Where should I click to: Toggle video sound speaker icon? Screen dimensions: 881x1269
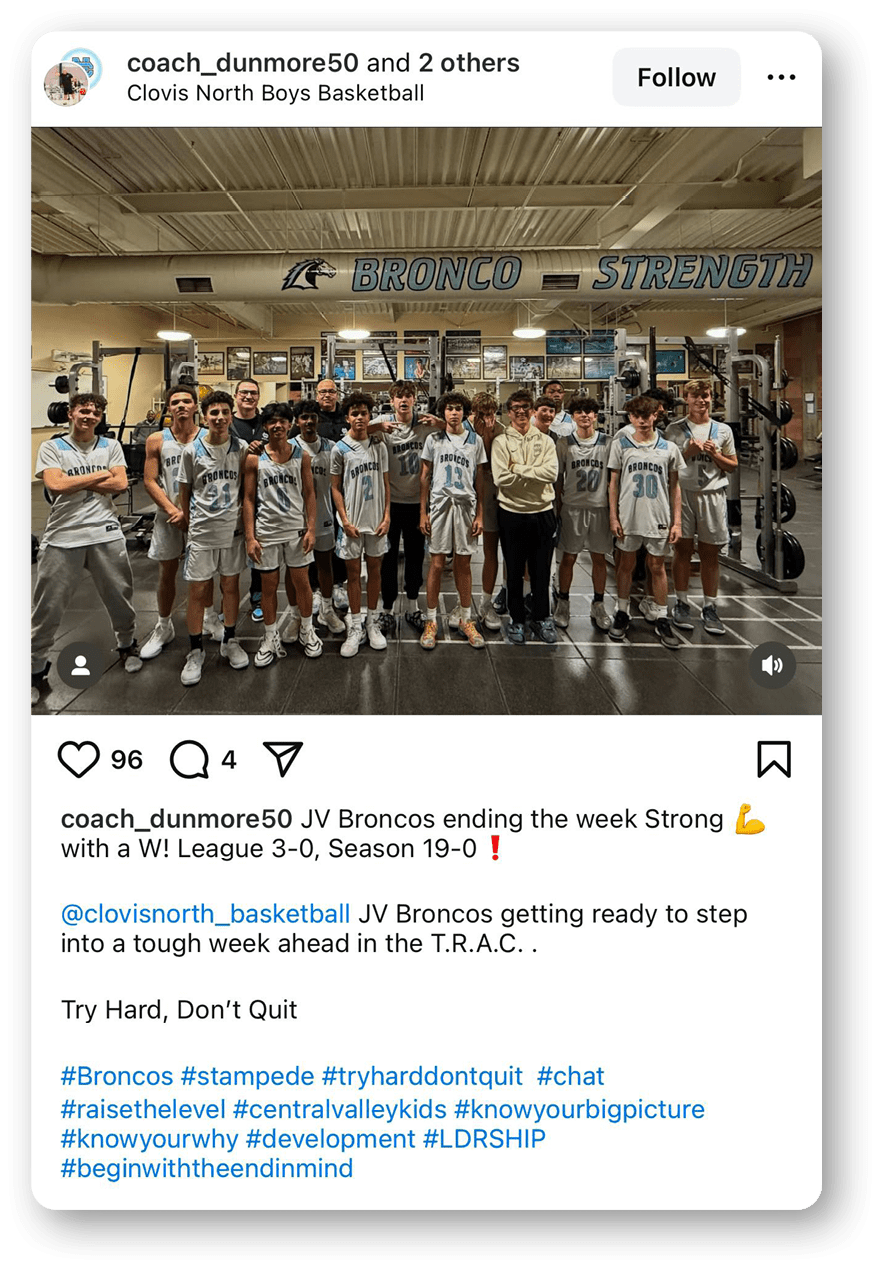pos(772,666)
